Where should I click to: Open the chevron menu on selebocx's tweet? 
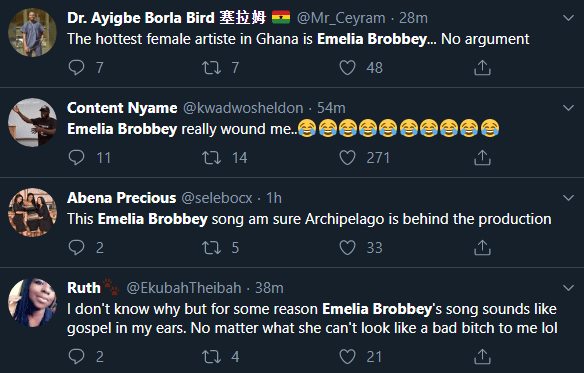click(x=568, y=198)
